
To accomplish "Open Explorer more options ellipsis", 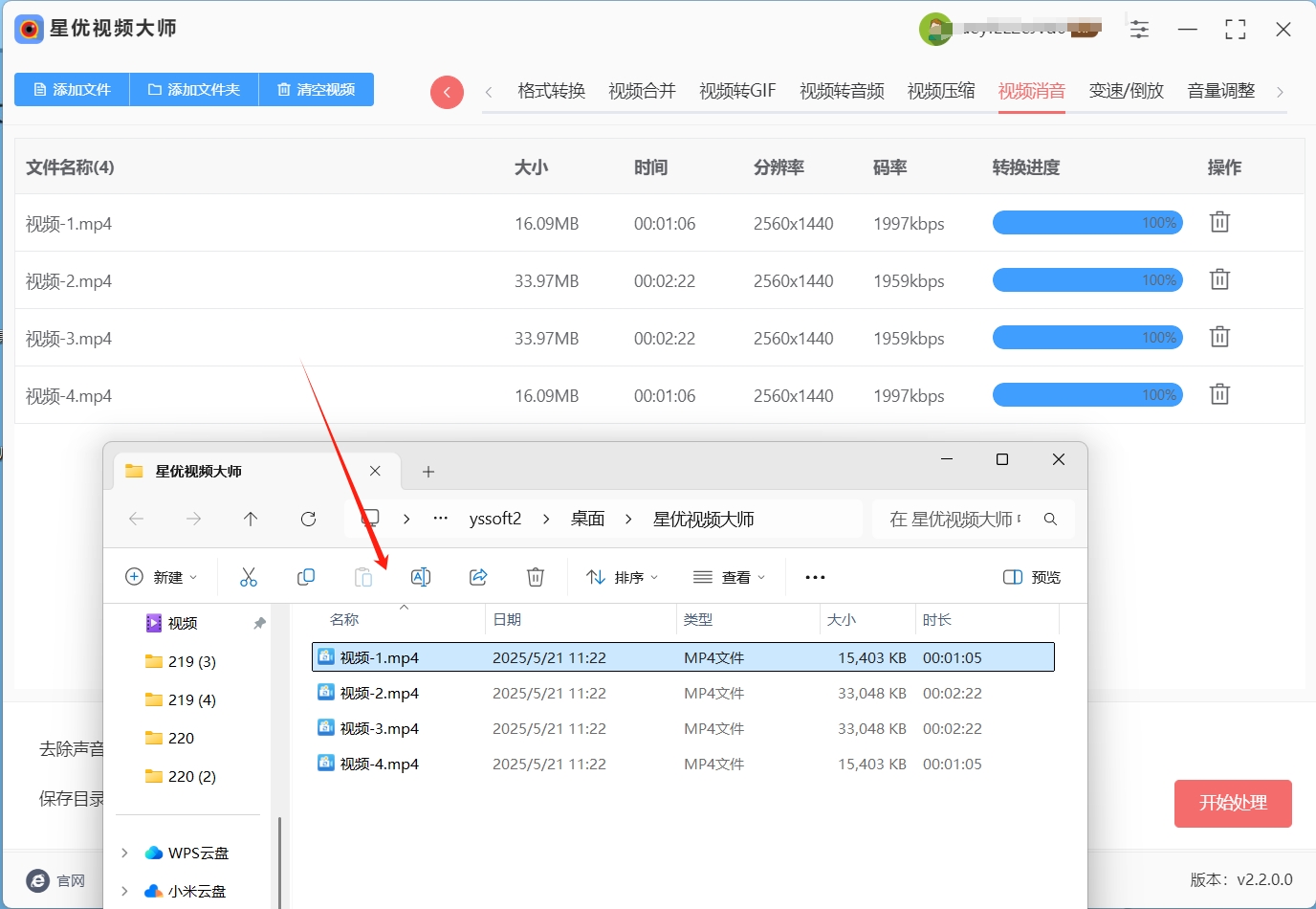I will point(815,577).
